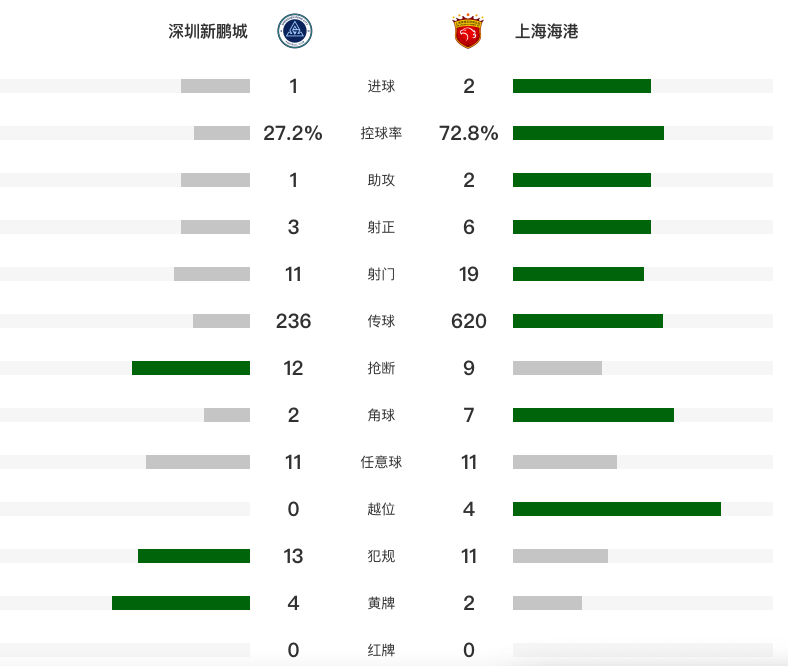
Task: Click the Shanghai Port red team crest
Action: click(x=468, y=31)
